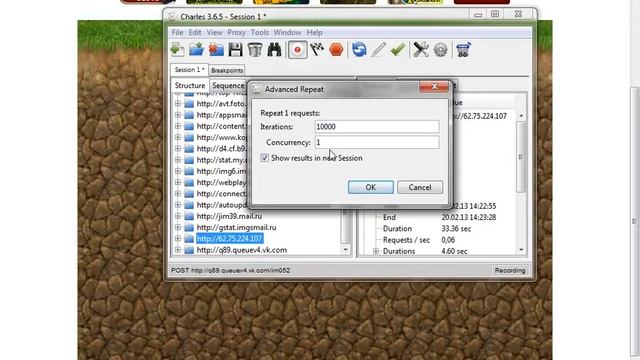Click the Duration value 33.36 sec
The height and width of the screenshot is (360, 640).
[456, 229]
